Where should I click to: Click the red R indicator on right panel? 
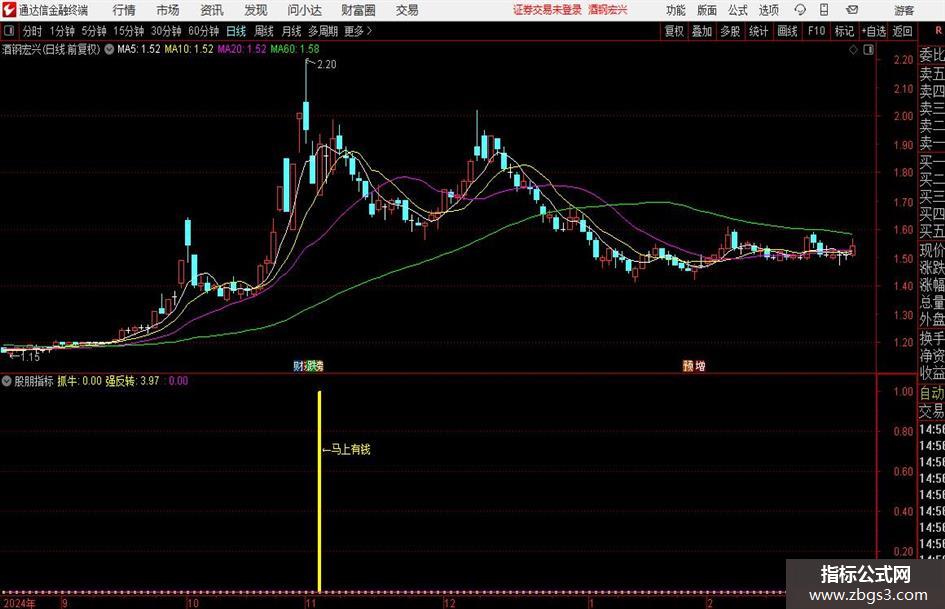click(939, 31)
